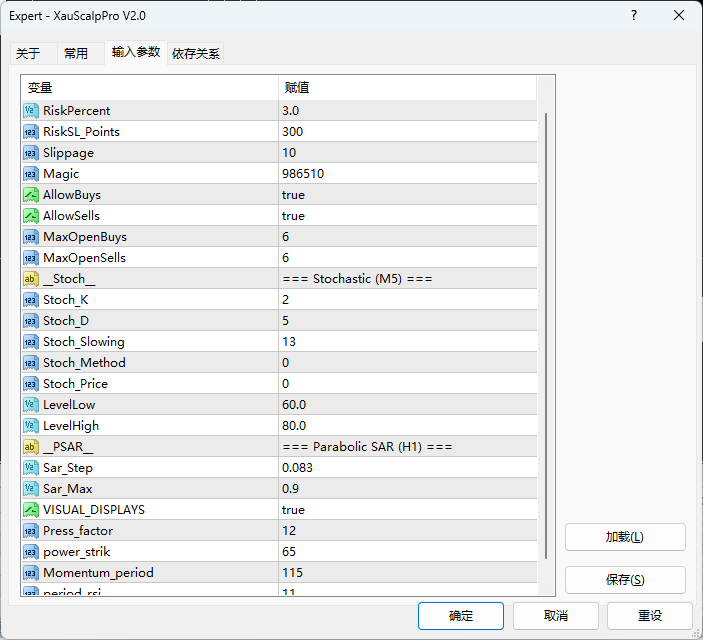Click the icon beside LevelHigh parameter
This screenshot has height=640, width=703.
(x=31, y=426)
